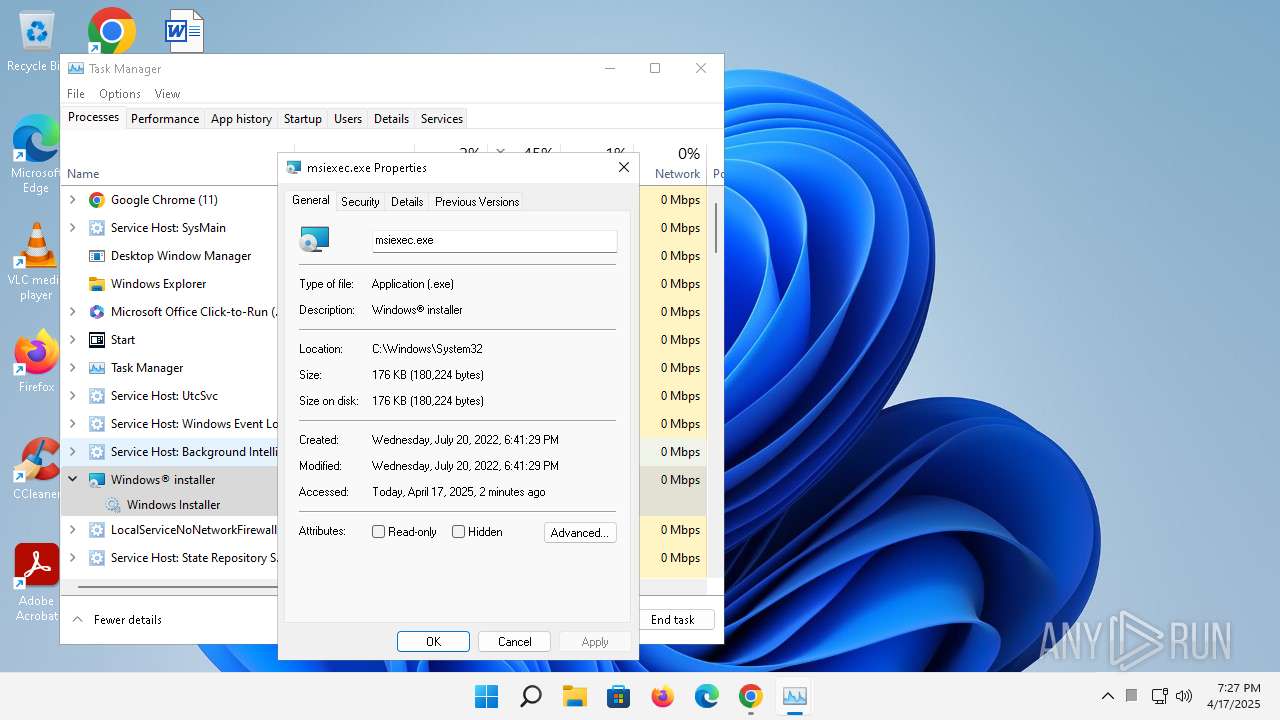Open the VLC media player desktop shortcut
Image resolution: width=1280 pixels, height=720 pixels.
pos(36,262)
